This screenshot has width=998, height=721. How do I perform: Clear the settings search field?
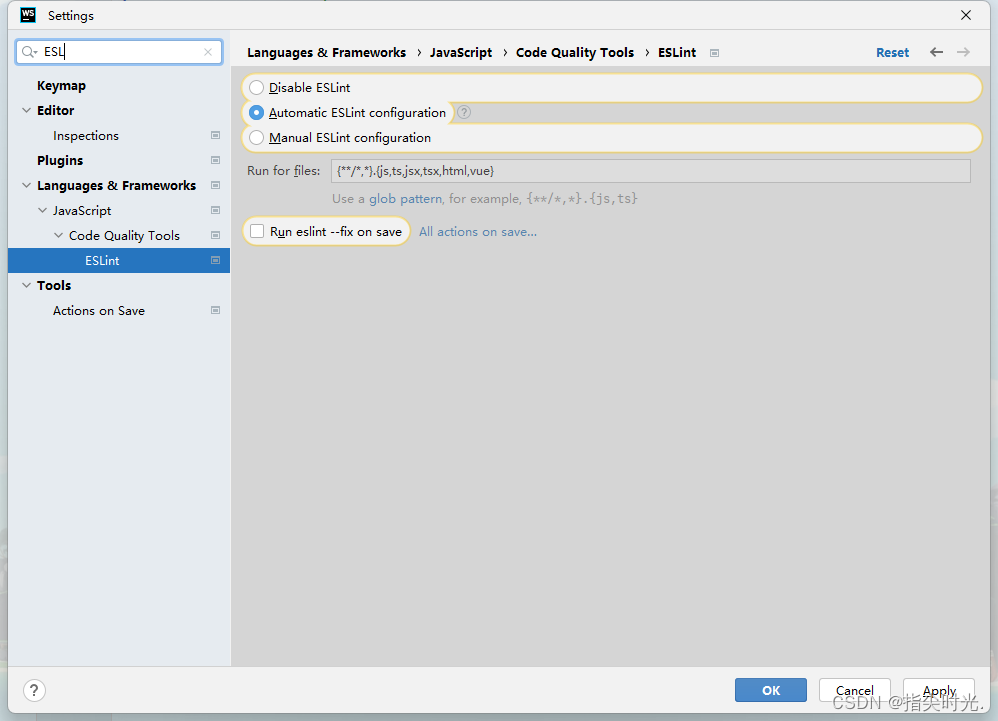[x=207, y=52]
